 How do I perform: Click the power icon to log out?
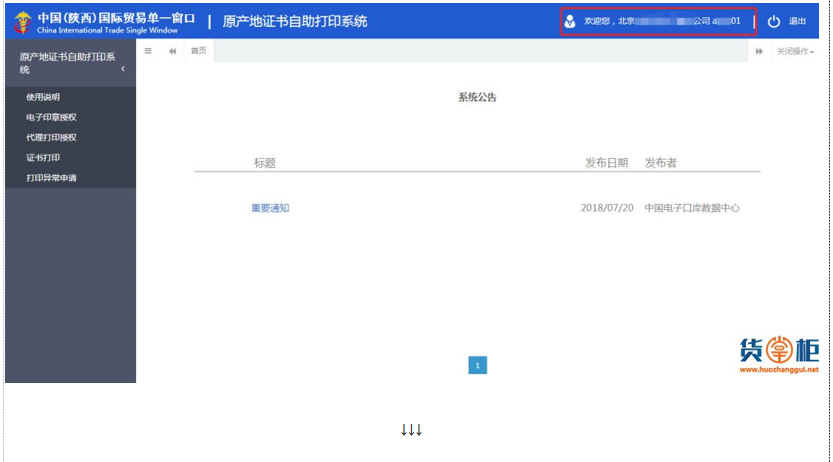773,21
